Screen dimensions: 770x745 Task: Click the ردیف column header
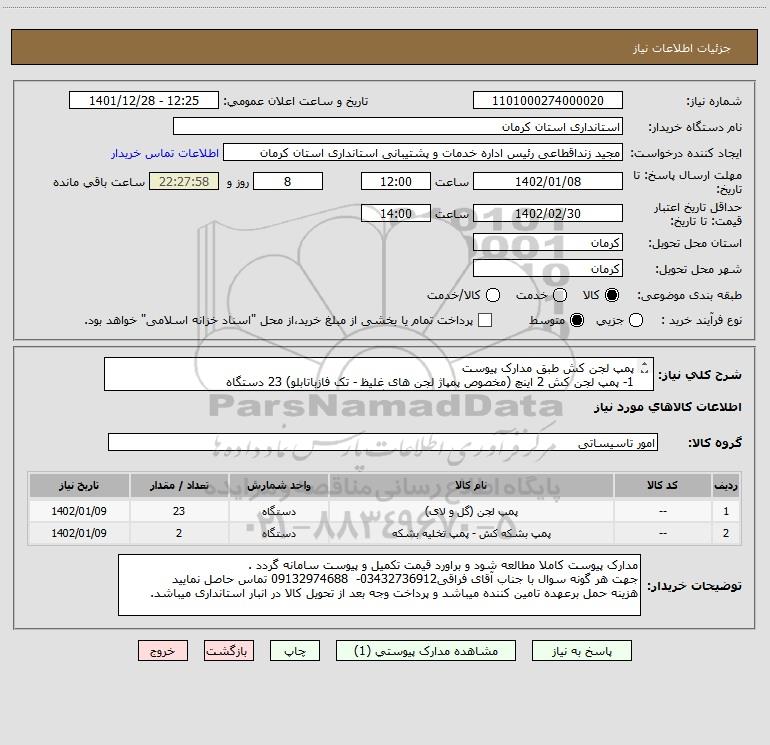coord(726,485)
